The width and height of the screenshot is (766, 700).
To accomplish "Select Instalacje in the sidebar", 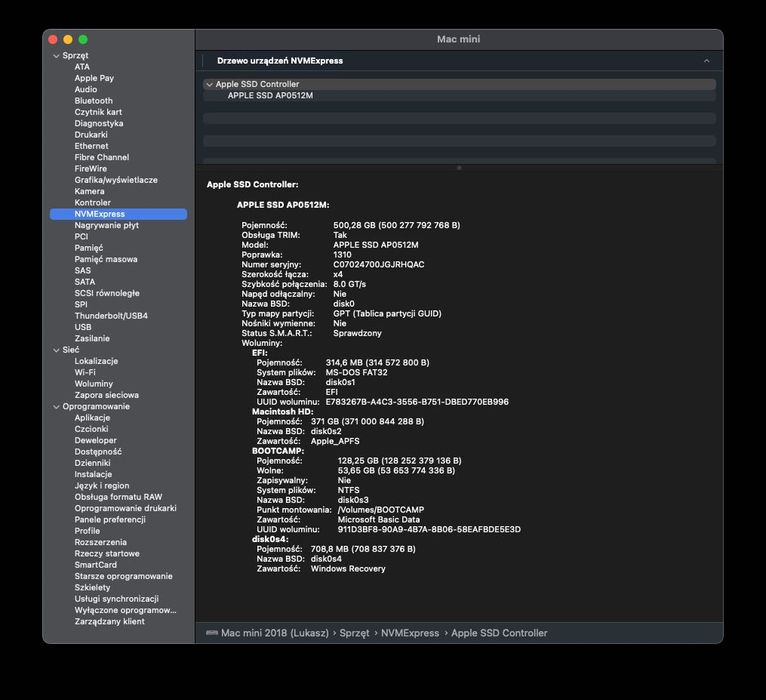I will click(93, 474).
